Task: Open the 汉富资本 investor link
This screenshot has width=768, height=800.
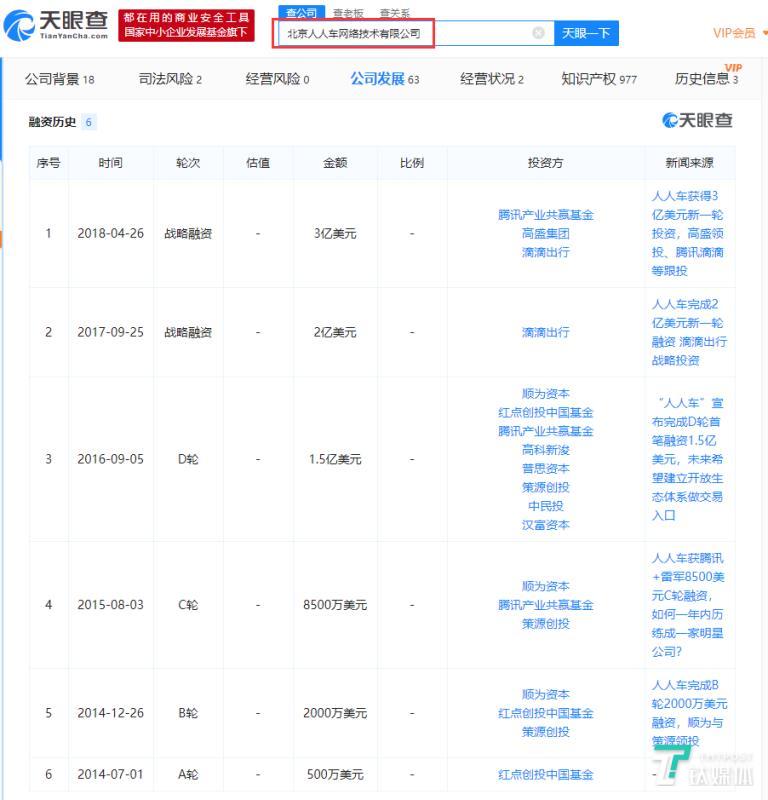Action: [546, 524]
